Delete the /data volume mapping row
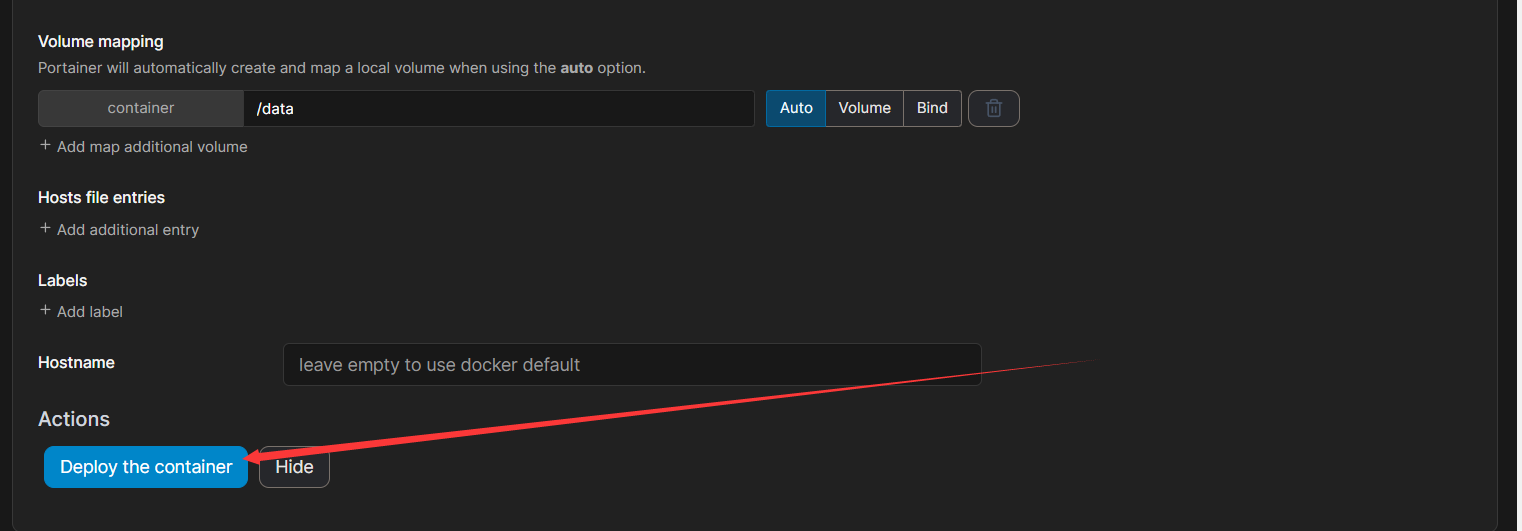 coord(993,109)
